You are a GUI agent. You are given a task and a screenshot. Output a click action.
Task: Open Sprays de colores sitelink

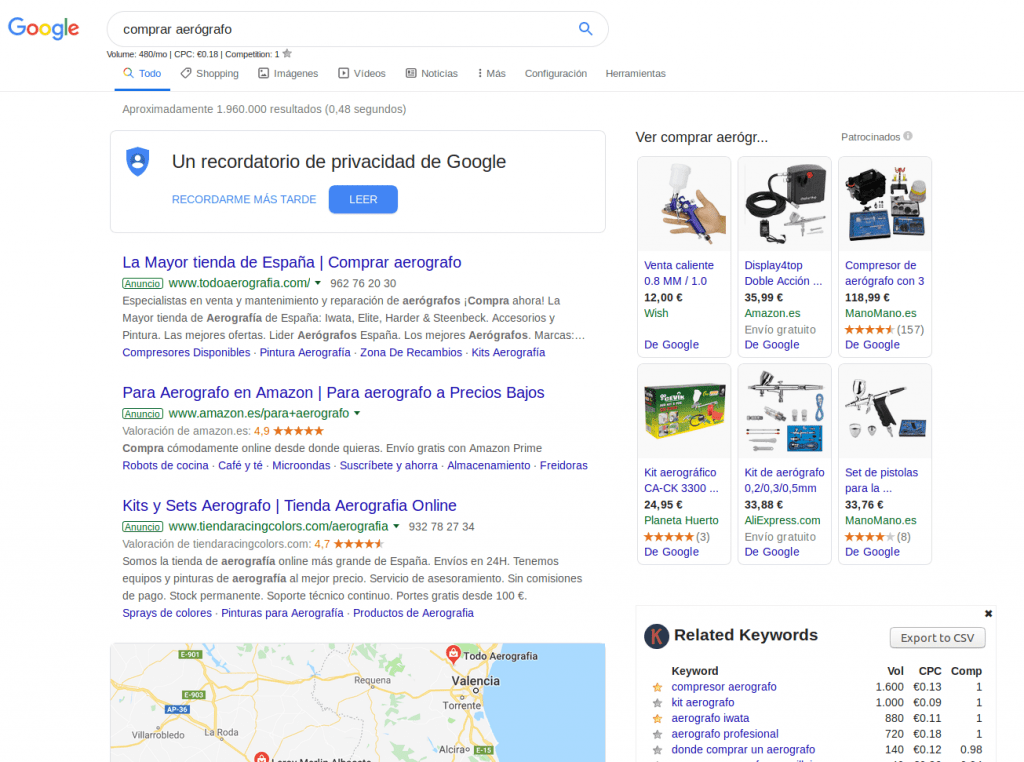(167, 612)
